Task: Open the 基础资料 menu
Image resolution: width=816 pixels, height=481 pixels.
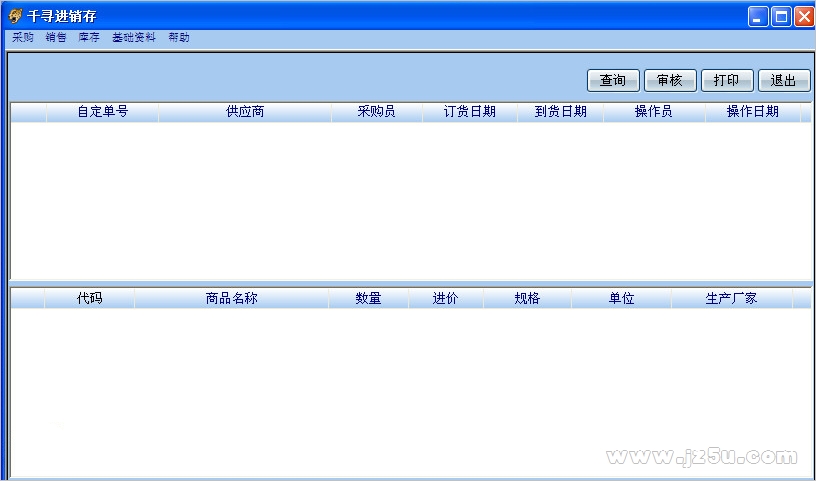Action: click(x=134, y=37)
